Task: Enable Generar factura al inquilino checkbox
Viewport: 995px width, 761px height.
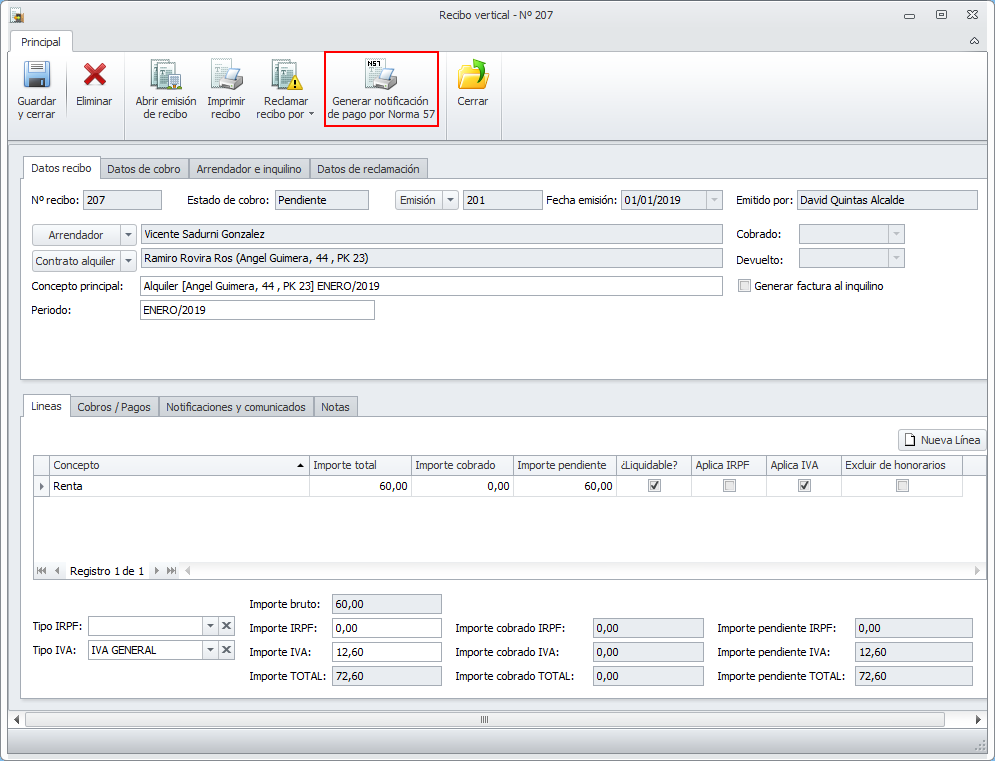Action: pos(744,286)
